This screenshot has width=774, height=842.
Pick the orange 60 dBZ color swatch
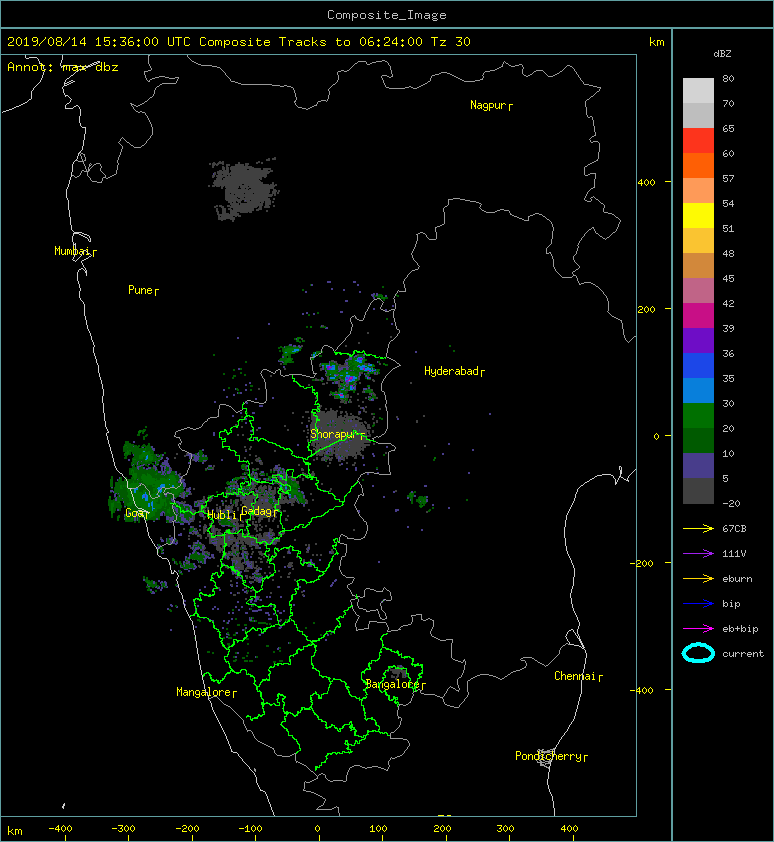coord(698,165)
